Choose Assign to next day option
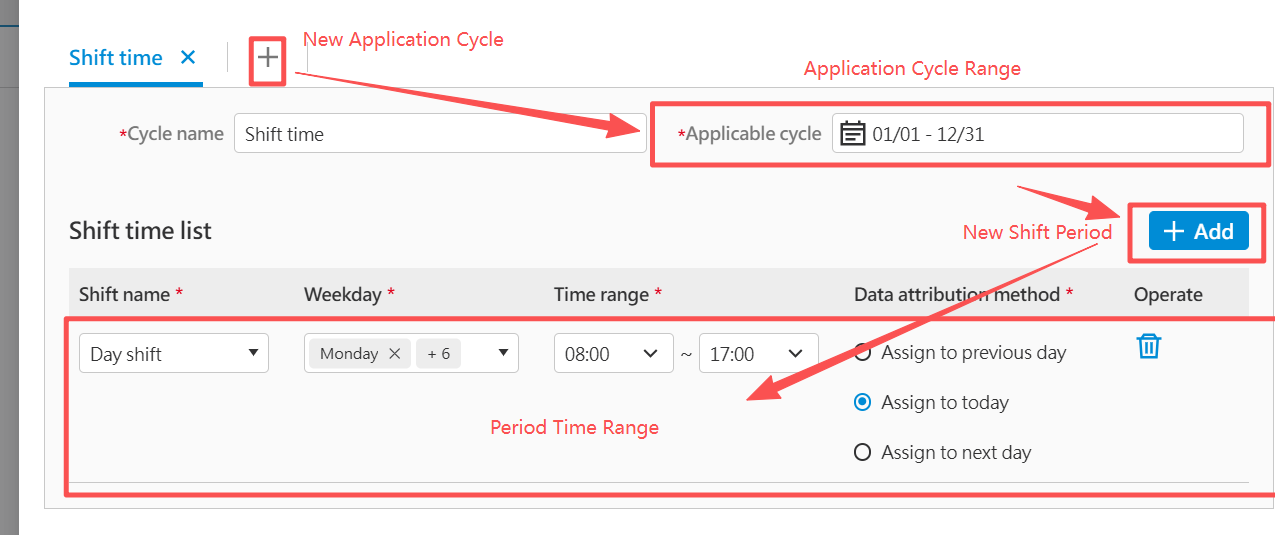 (x=862, y=452)
